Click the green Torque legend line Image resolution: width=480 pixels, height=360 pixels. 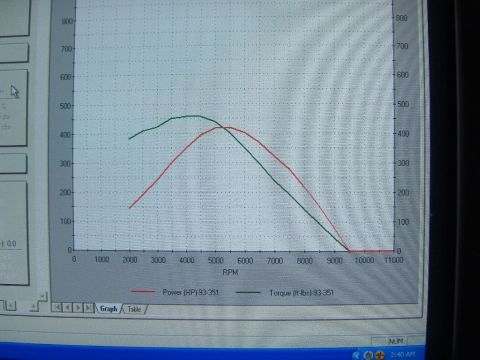248,293
